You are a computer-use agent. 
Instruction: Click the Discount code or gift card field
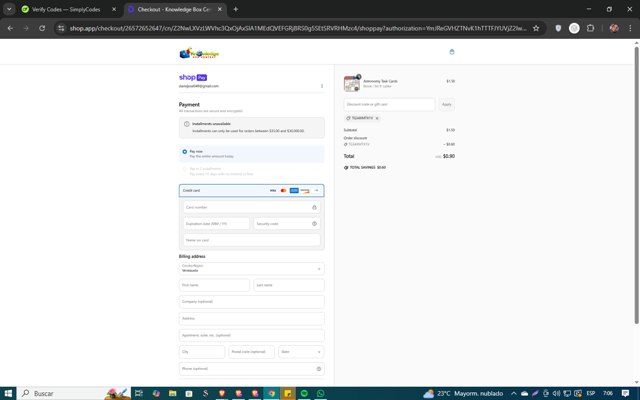click(389, 104)
